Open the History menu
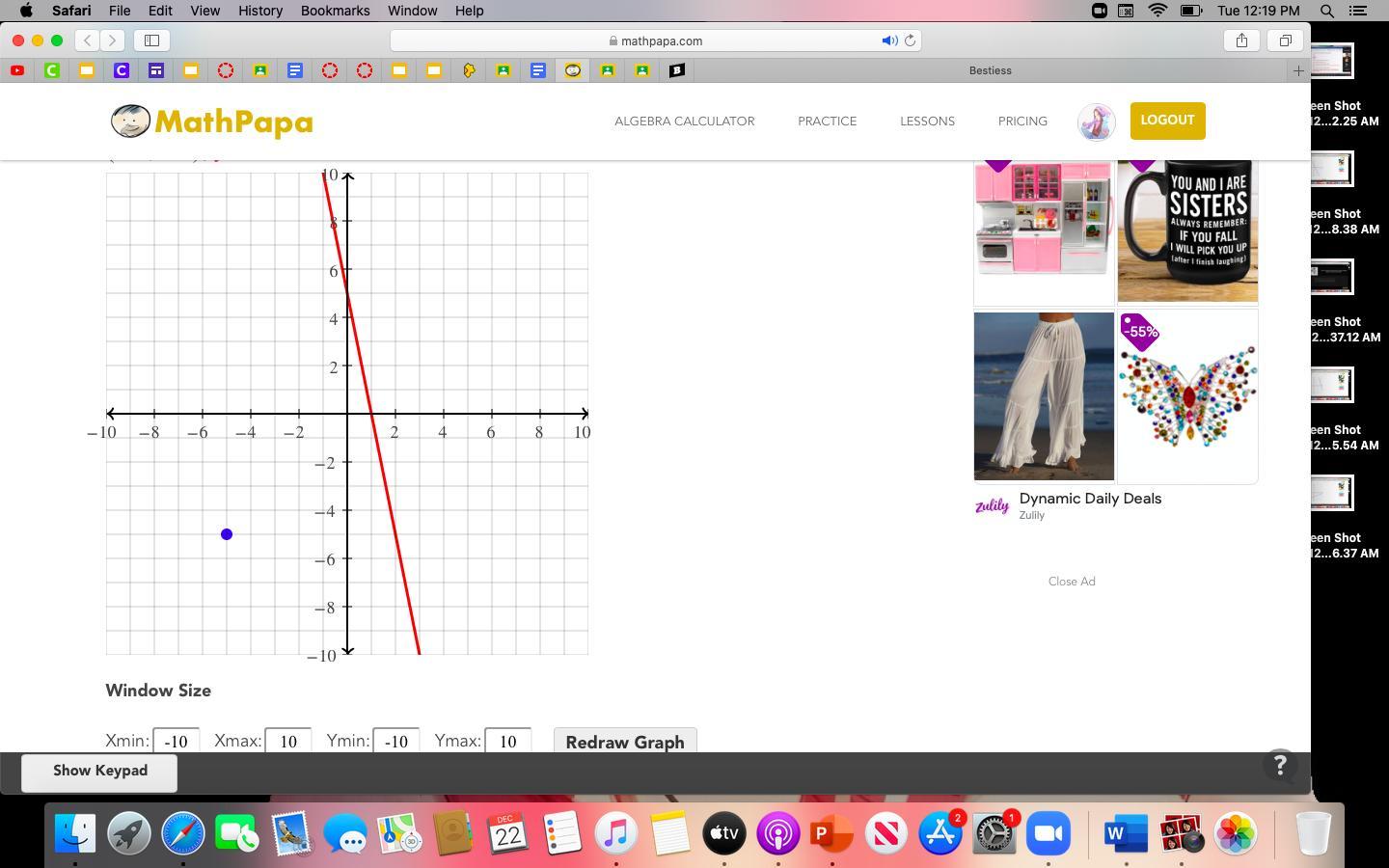The image size is (1389, 868). 259,11
